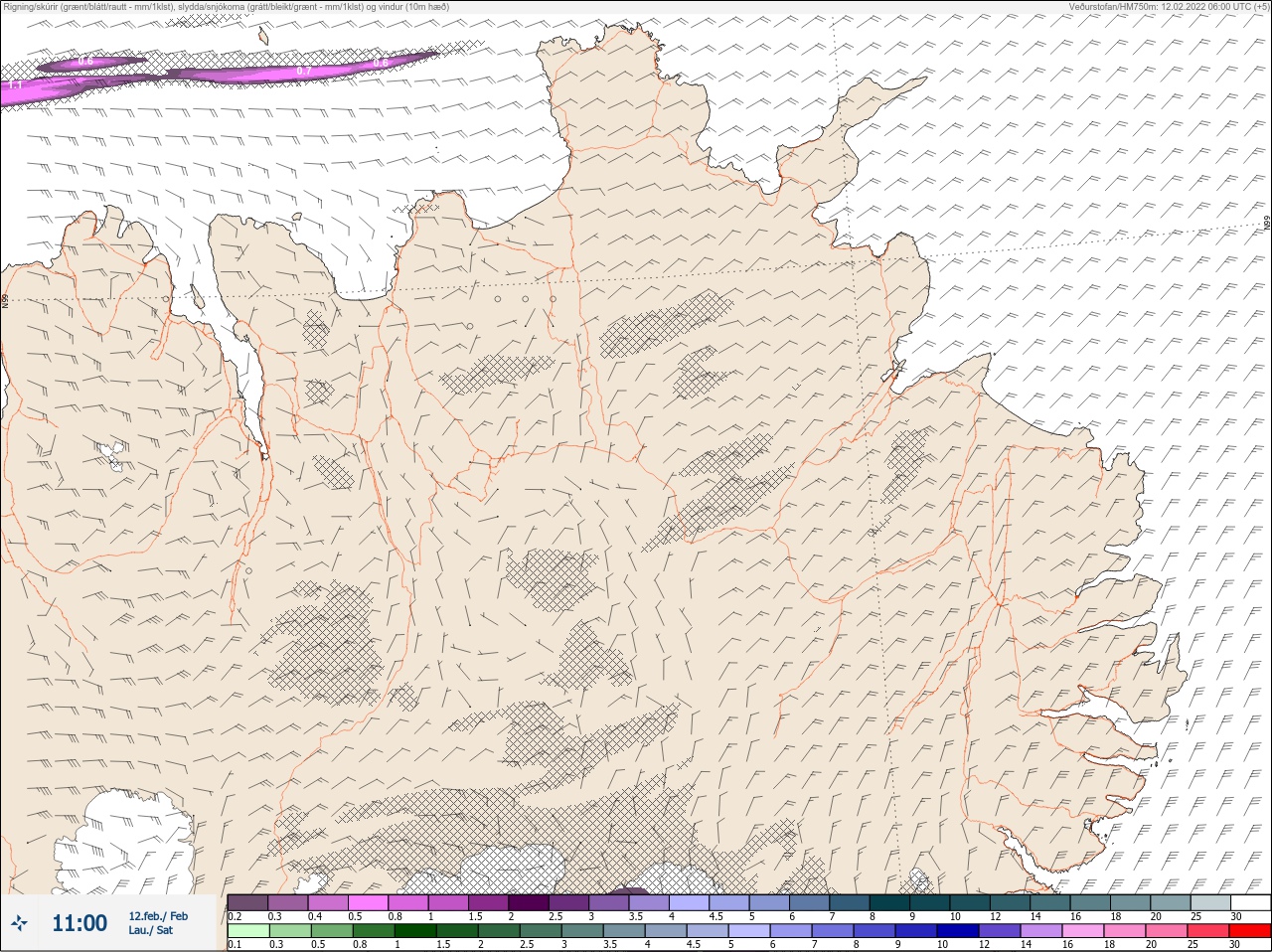Click the 'N99' label at left map edge
The image size is (1272, 952).
point(4,300)
